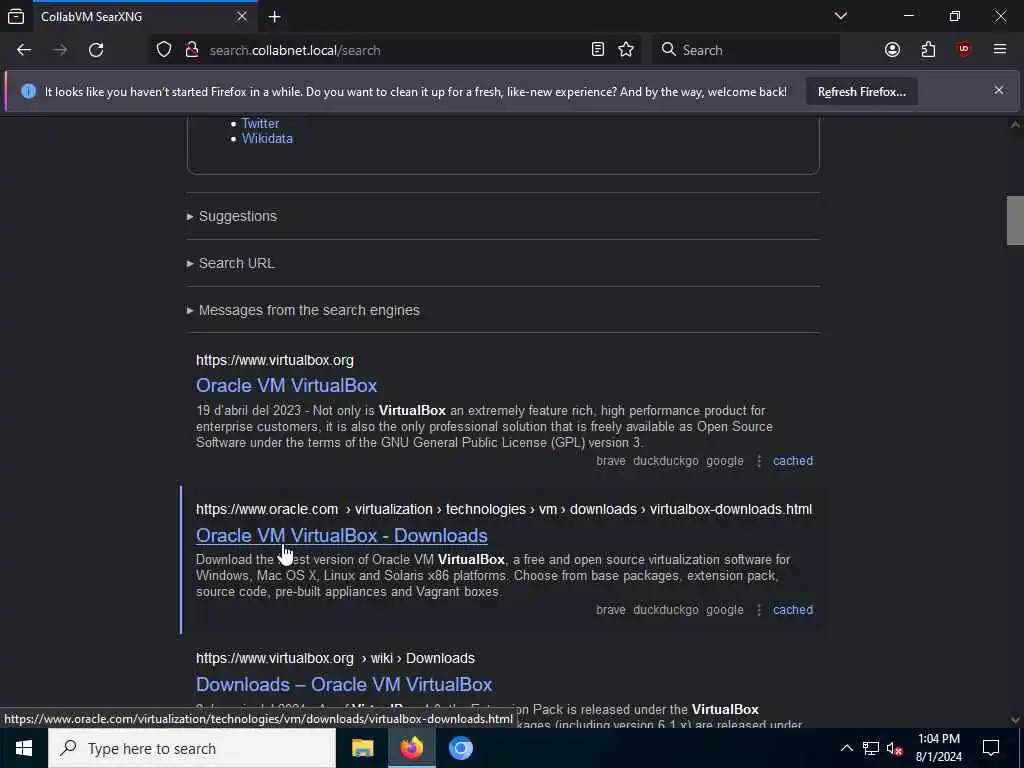
Task: Click the https://www.virtualbox.org URL text
Action: point(275,360)
